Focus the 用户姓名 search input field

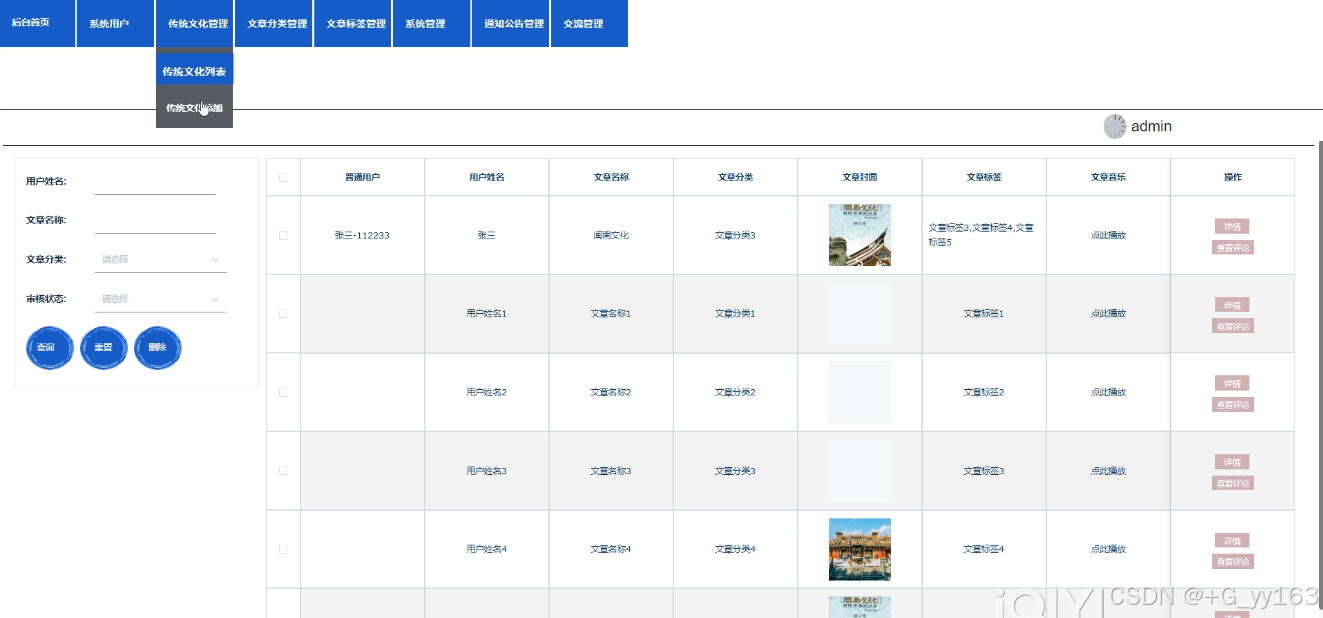click(x=155, y=182)
